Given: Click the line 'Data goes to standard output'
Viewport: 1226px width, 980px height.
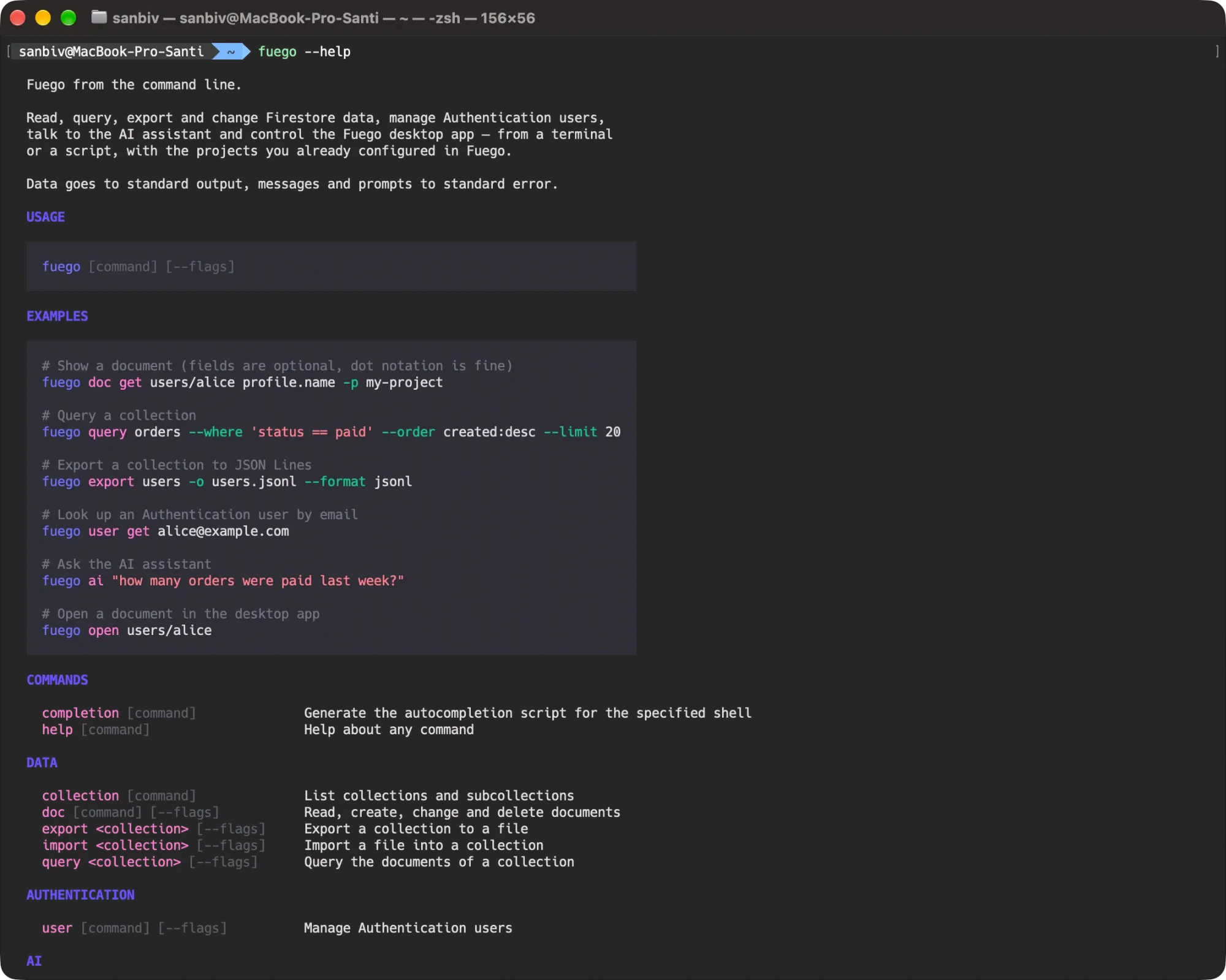Looking at the screenshot, I should click(292, 184).
